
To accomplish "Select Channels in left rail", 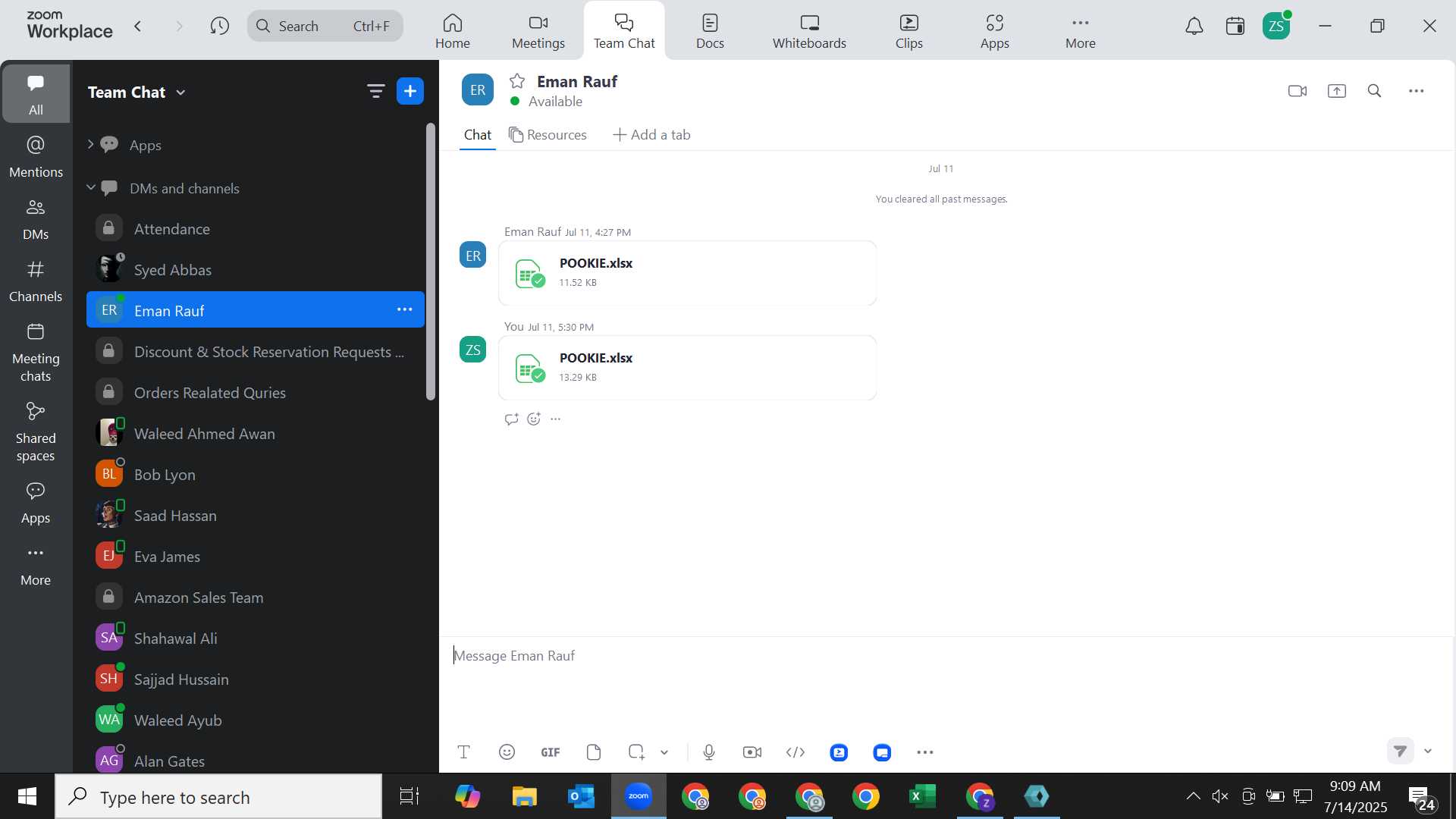I will [x=36, y=281].
